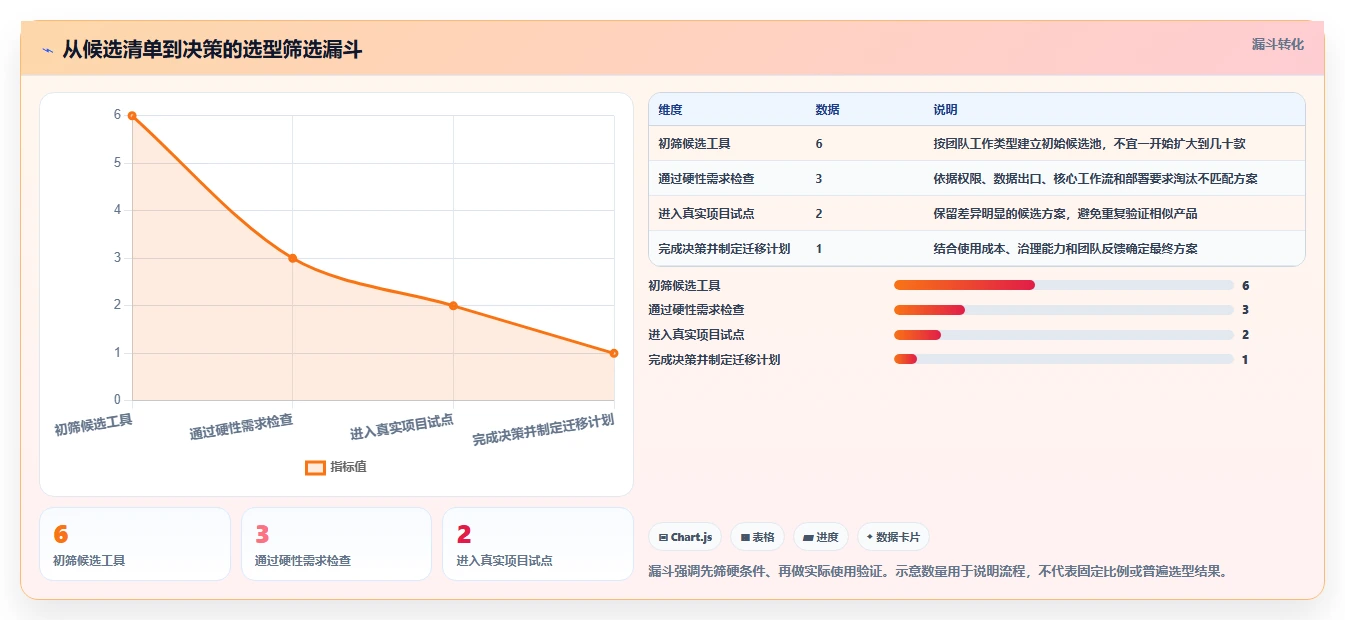Open the data card showing 6 初筛候选工具
The width and height of the screenshot is (1345, 620).
coord(135,544)
